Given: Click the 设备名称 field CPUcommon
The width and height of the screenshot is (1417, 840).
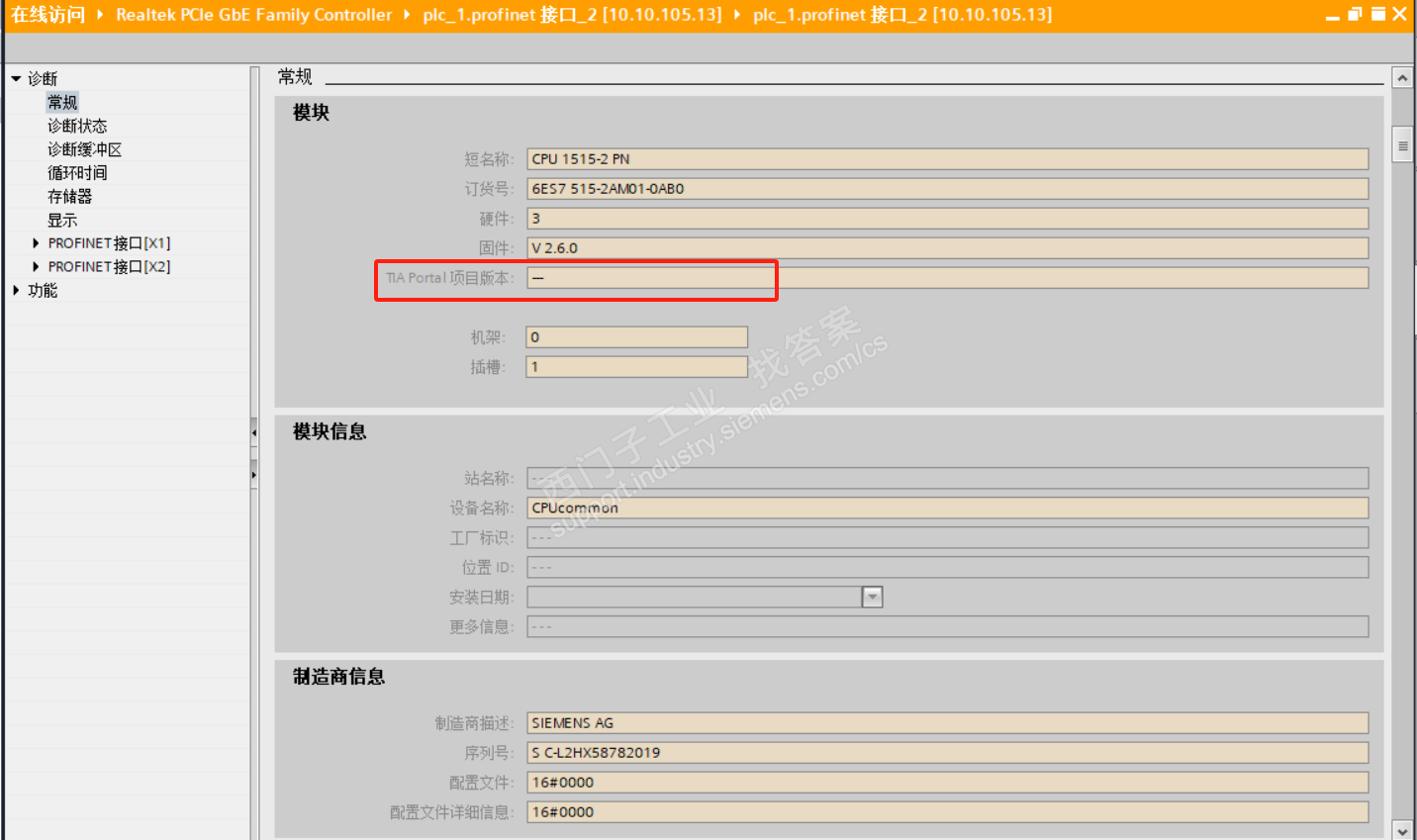Looking at the screenshot, I should tap(948, 509).
